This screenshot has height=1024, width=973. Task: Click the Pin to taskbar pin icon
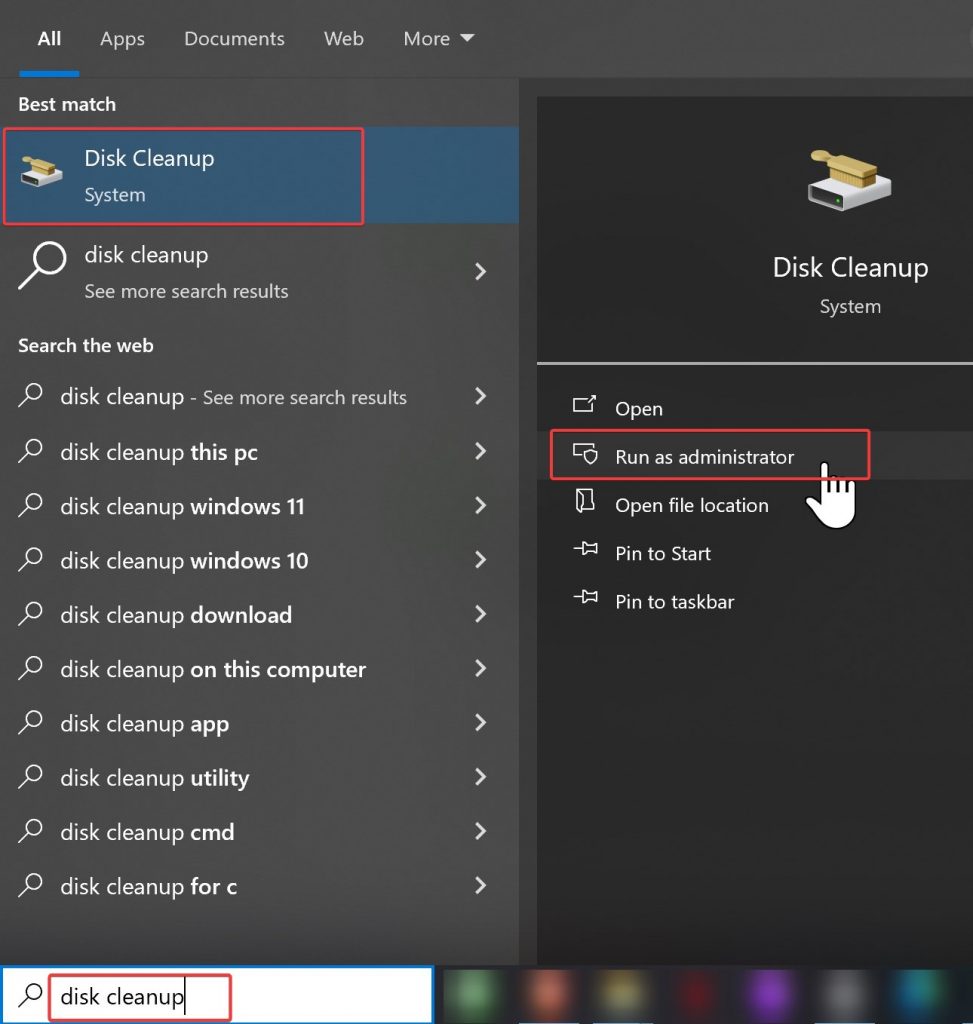(x=584, y=600)
